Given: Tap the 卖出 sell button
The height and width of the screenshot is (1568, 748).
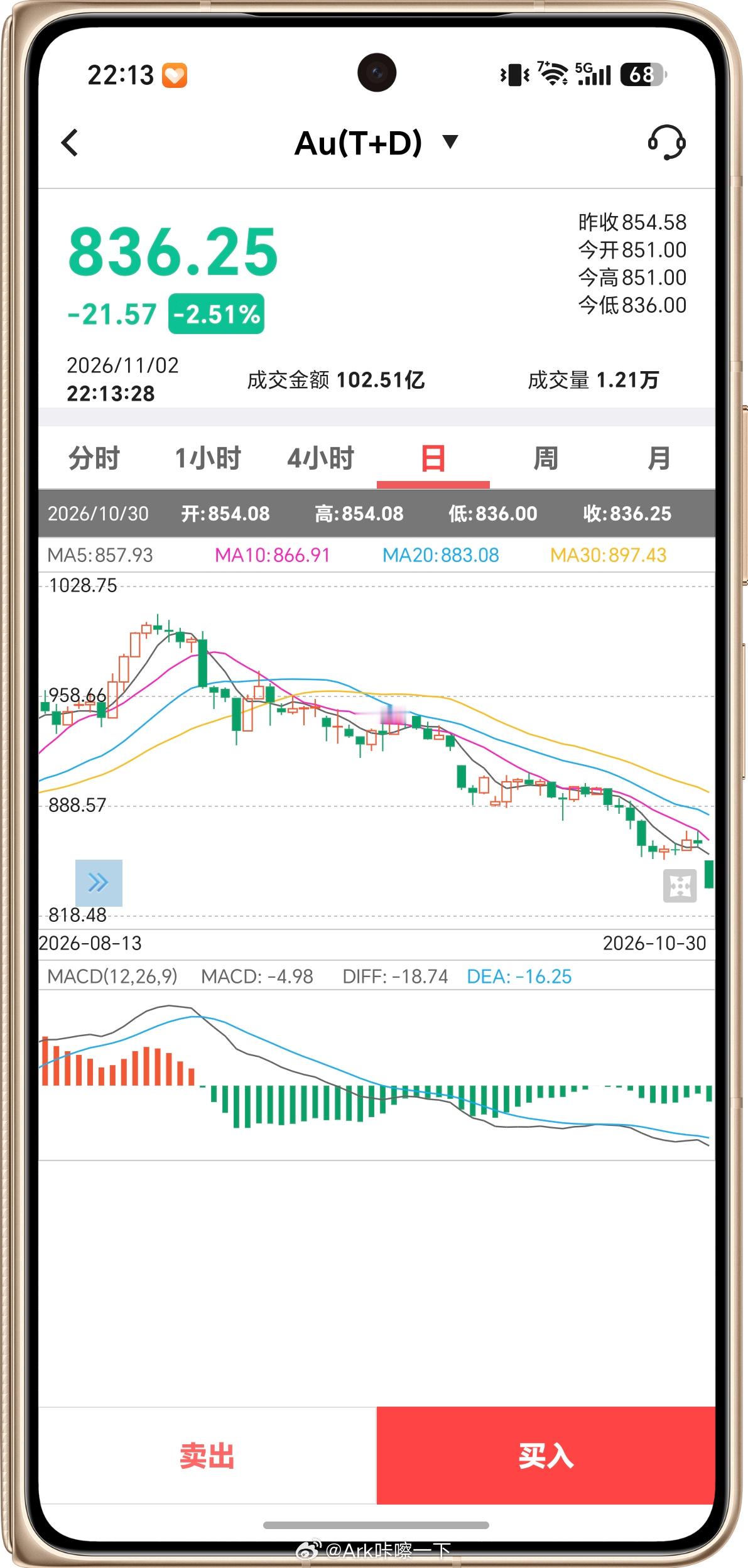Looking at the screenshot, I should tap(207, 1455).
